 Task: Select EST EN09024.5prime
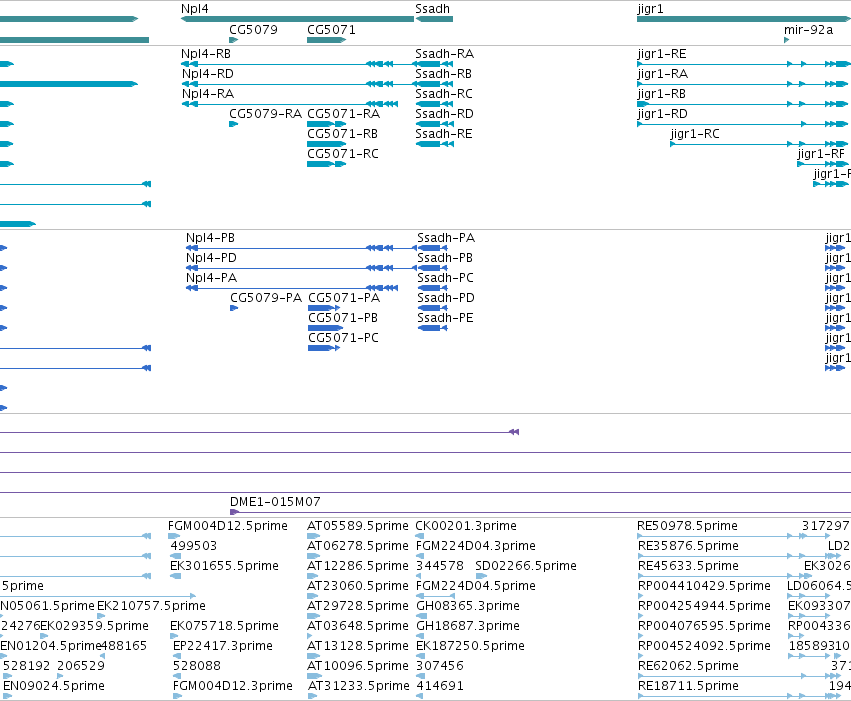pos(53,686)
